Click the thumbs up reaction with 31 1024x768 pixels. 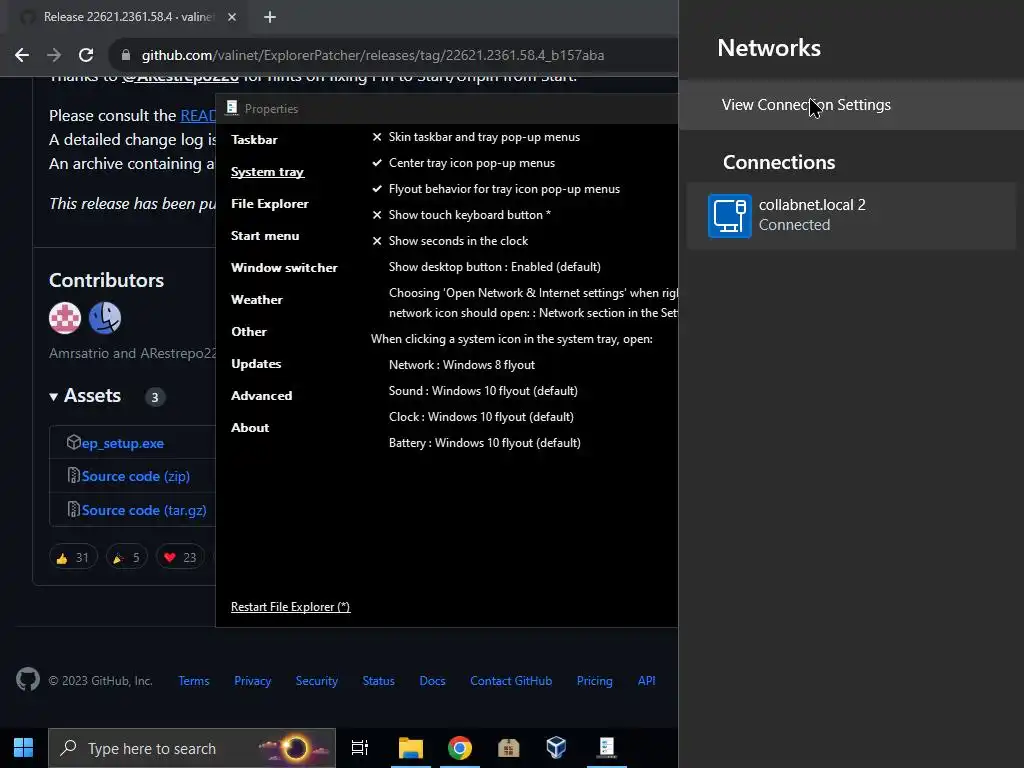[x=73, y=557]
